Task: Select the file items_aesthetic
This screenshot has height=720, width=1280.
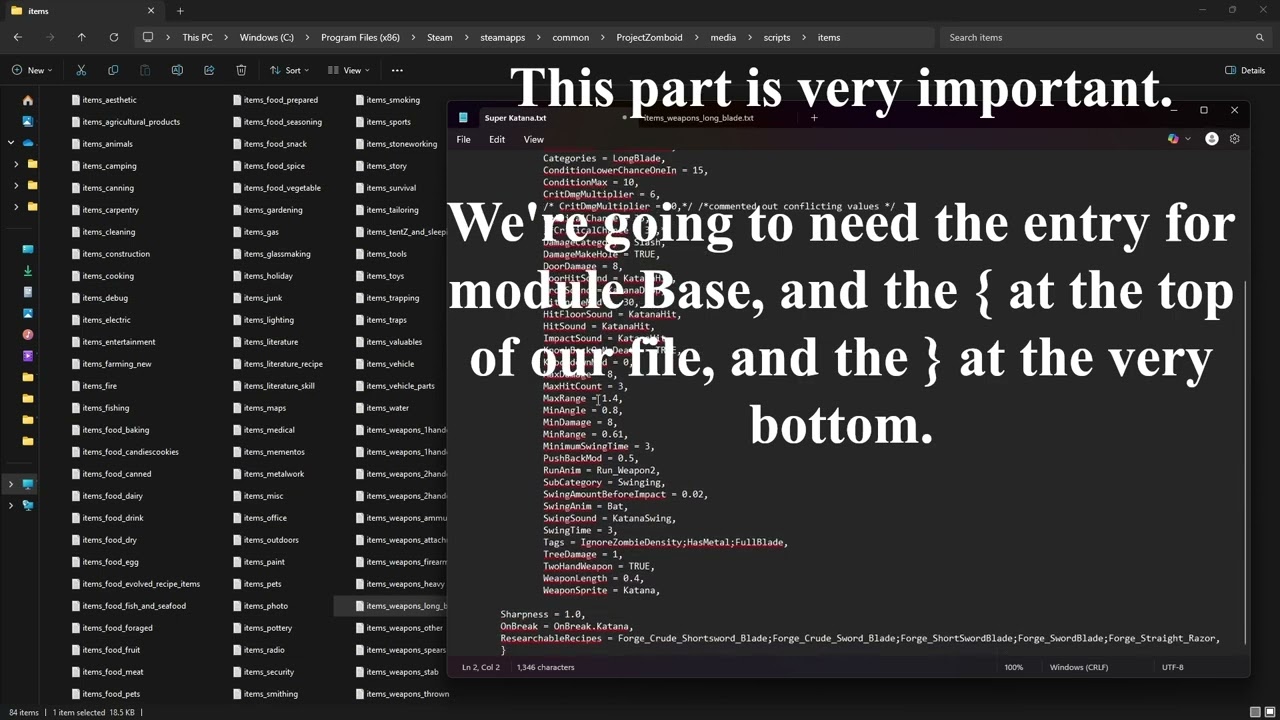Action: click(x=104, y=100)
